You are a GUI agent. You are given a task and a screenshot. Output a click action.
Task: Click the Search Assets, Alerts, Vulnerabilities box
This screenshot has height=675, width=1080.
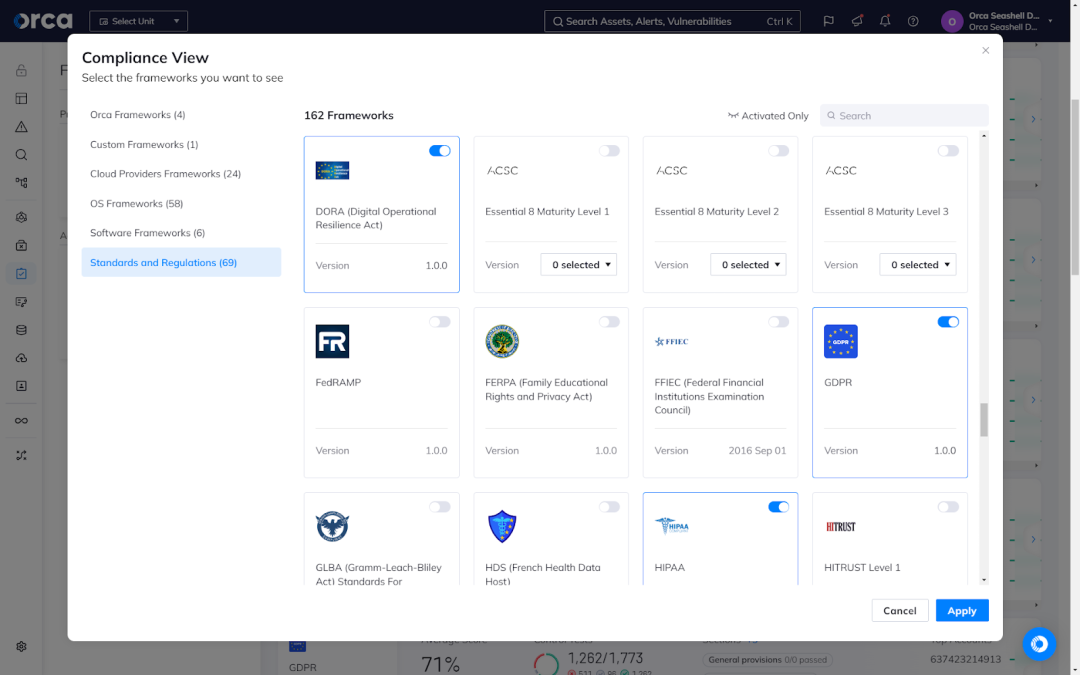[x=672, y=21]
